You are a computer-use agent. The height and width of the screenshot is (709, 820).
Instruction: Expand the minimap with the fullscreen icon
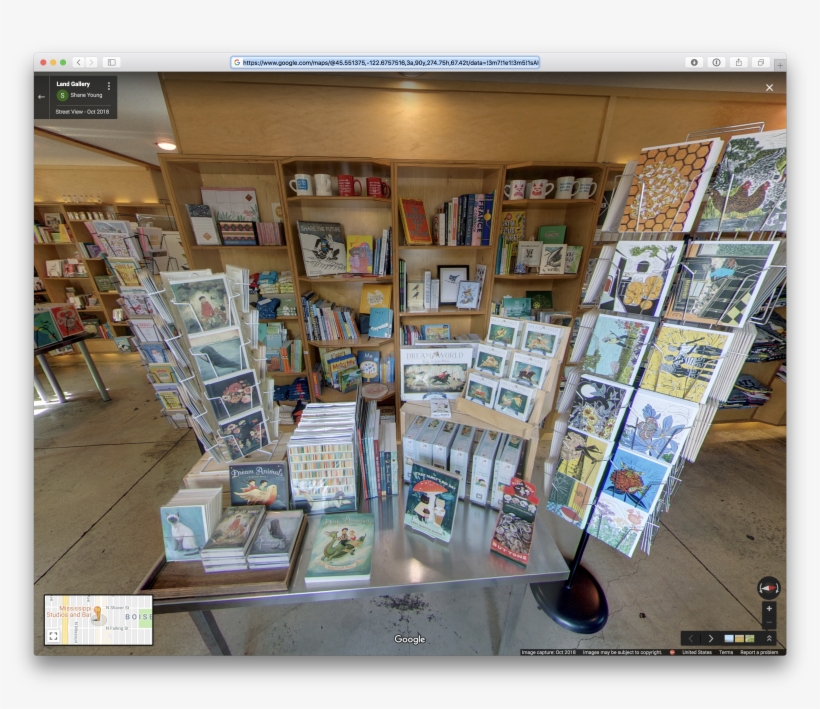tap(53, 636)
